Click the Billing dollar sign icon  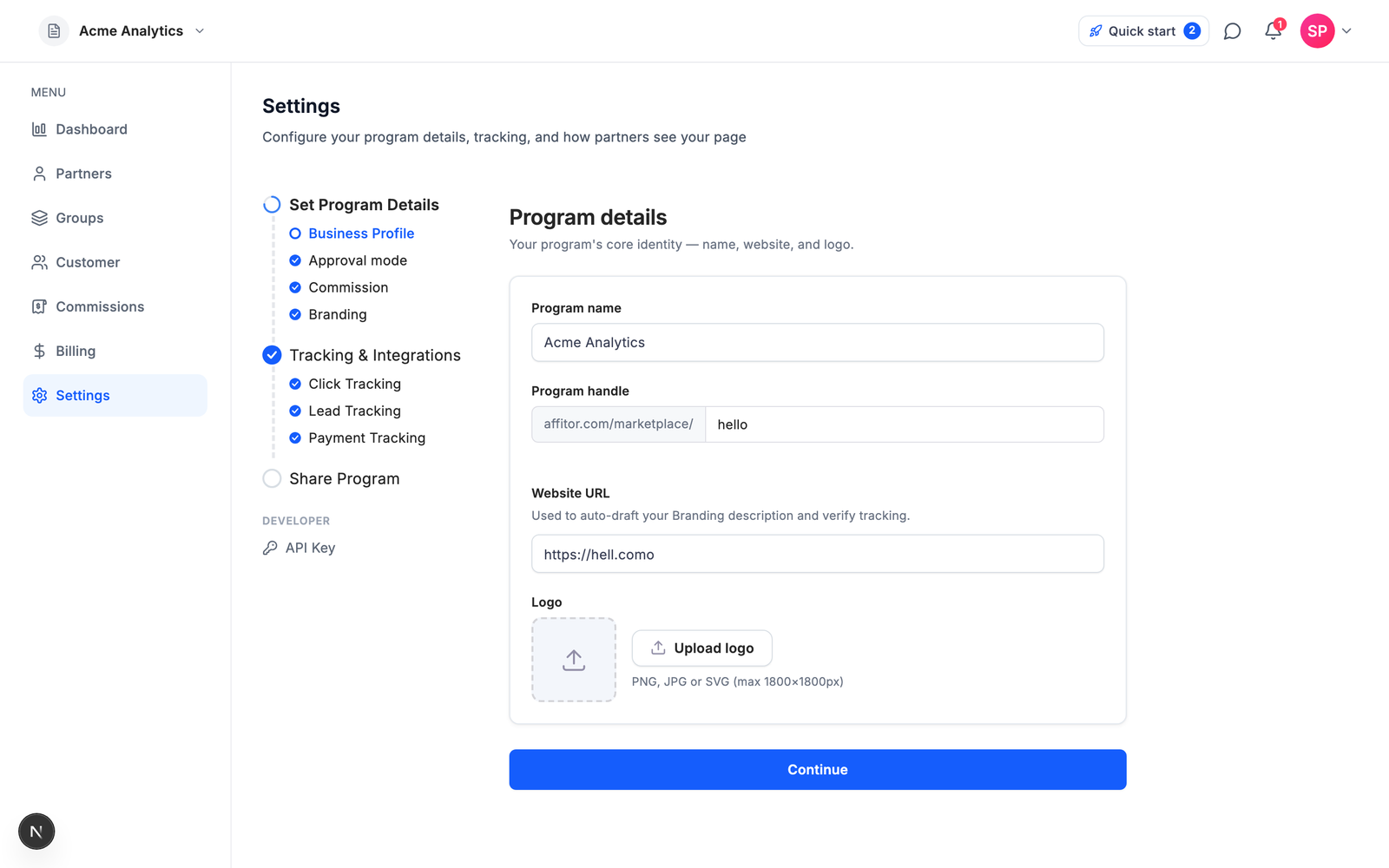(39, 351)
